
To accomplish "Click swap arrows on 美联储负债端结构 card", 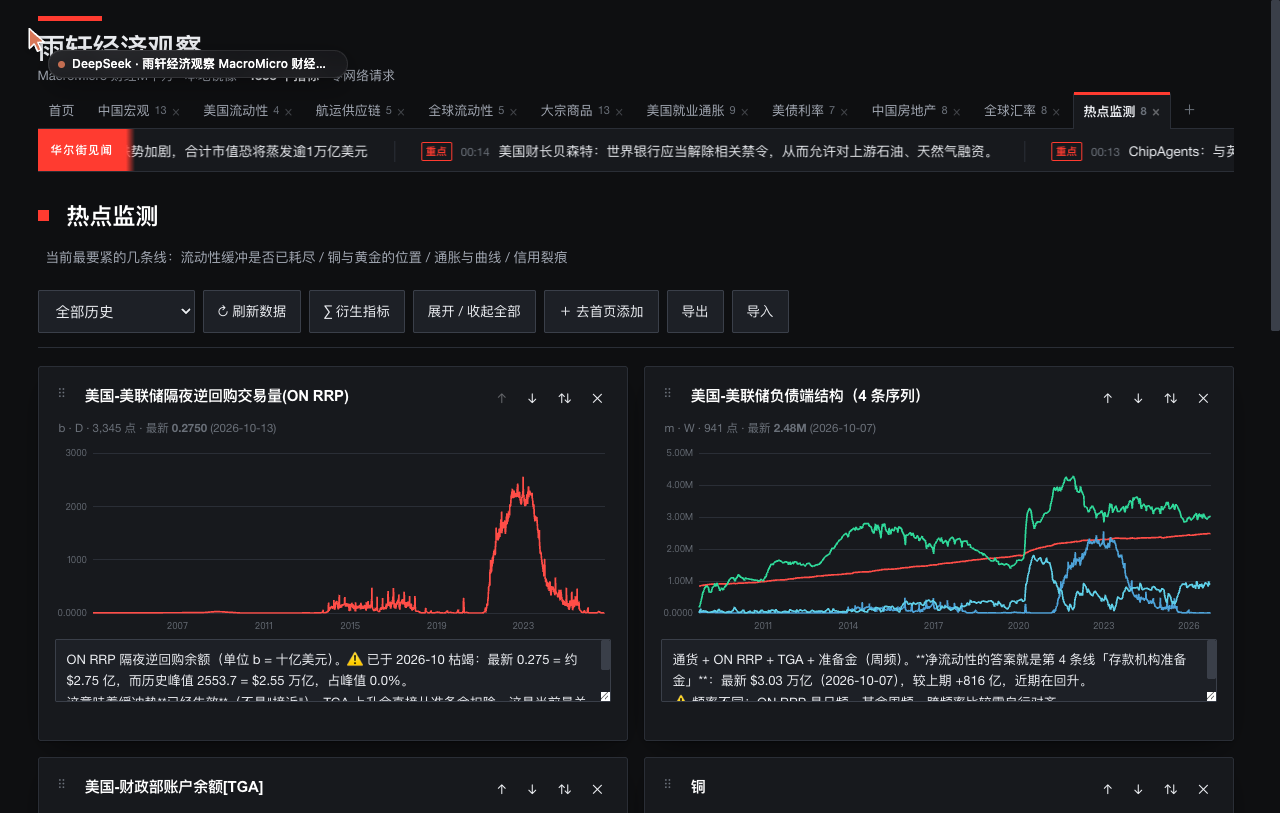I will pos(1171,398).
